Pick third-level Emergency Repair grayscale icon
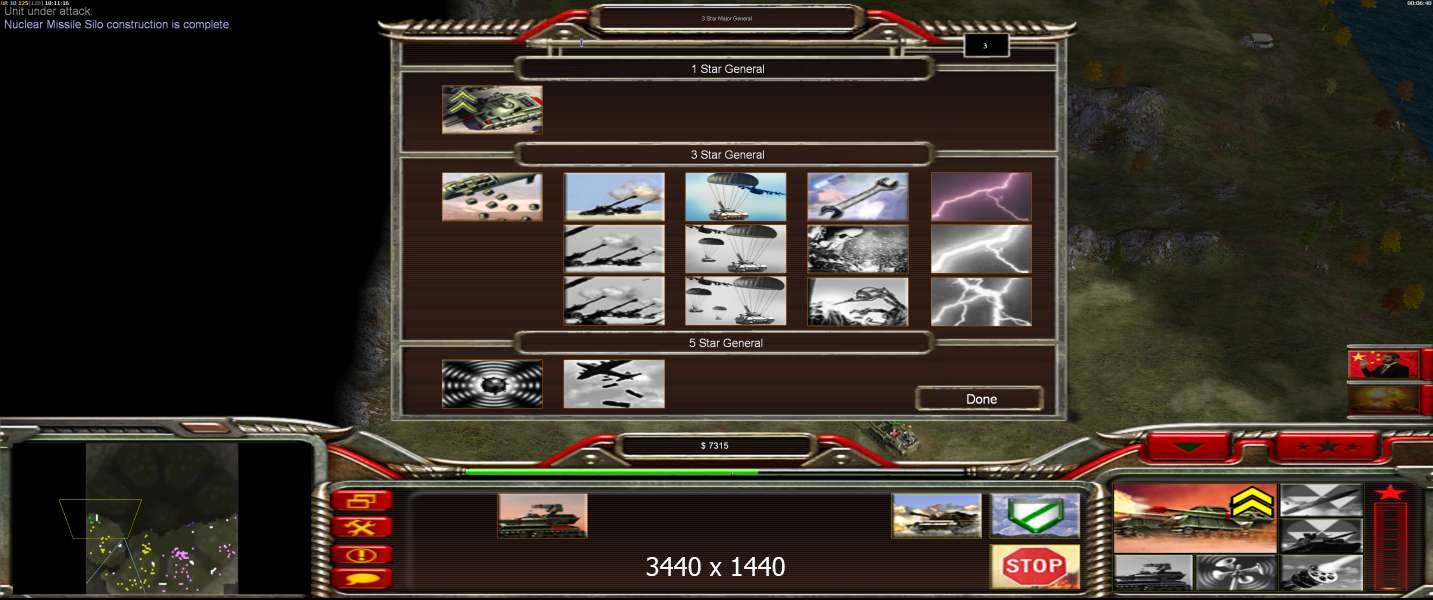The height and width of the screenshot is (600, 1433). pyautogui.click(x=858, y=301)
